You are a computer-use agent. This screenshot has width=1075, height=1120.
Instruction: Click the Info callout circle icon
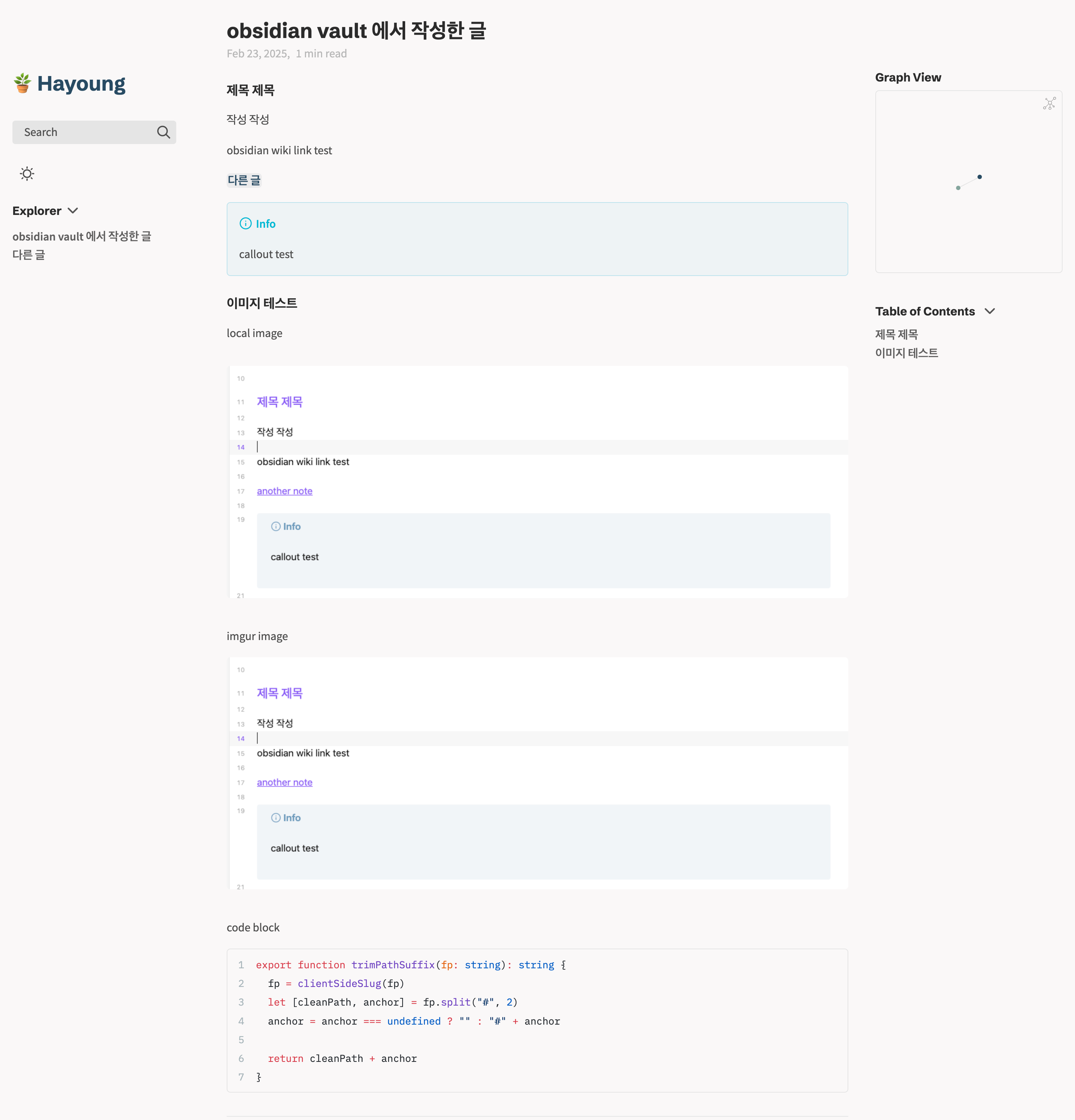point(245,223)
